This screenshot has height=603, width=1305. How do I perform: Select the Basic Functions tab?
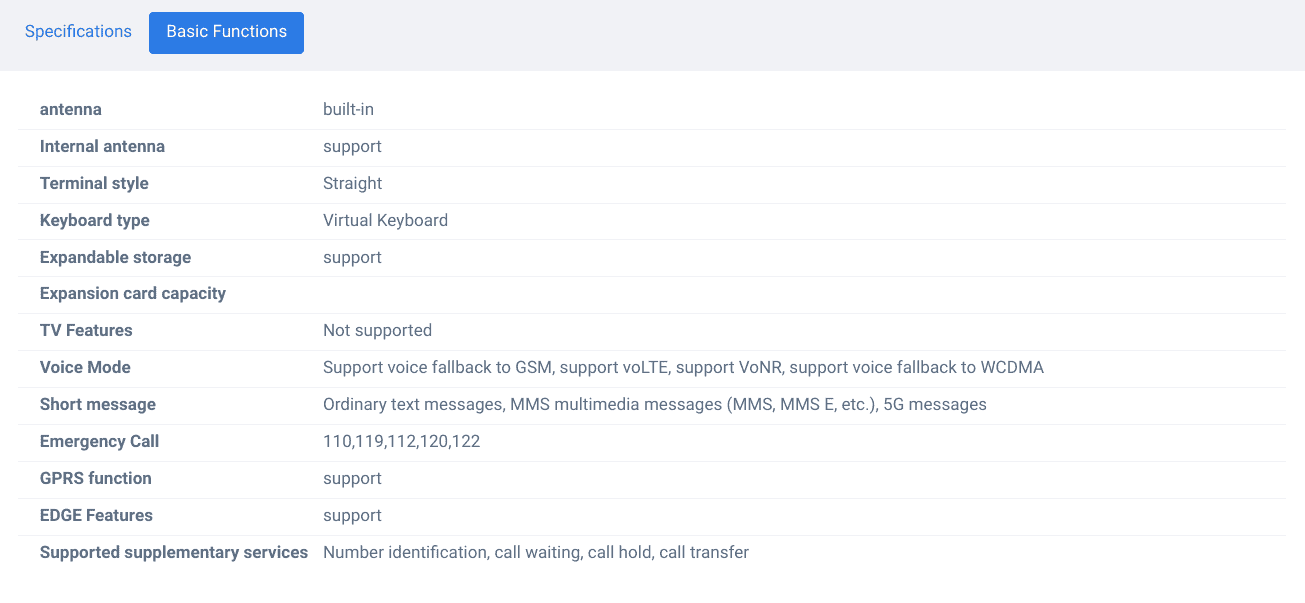coord(226,32)
